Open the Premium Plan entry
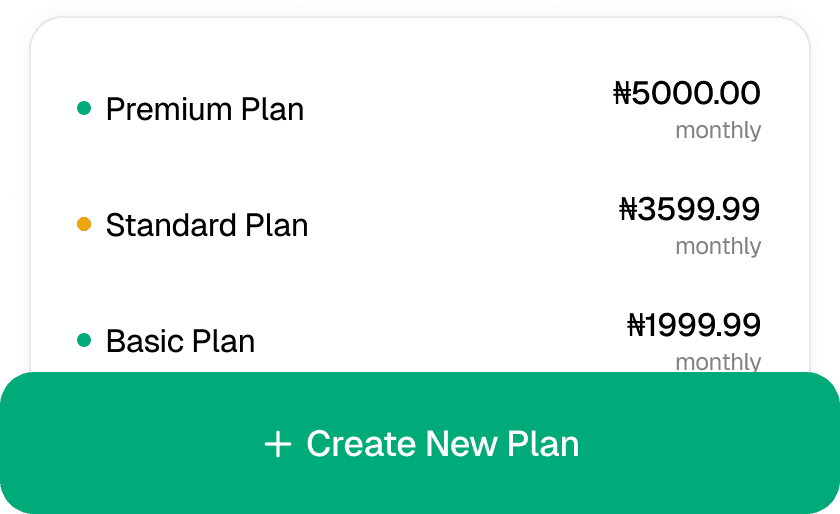840x514 pixels. [x=204, y=109]
